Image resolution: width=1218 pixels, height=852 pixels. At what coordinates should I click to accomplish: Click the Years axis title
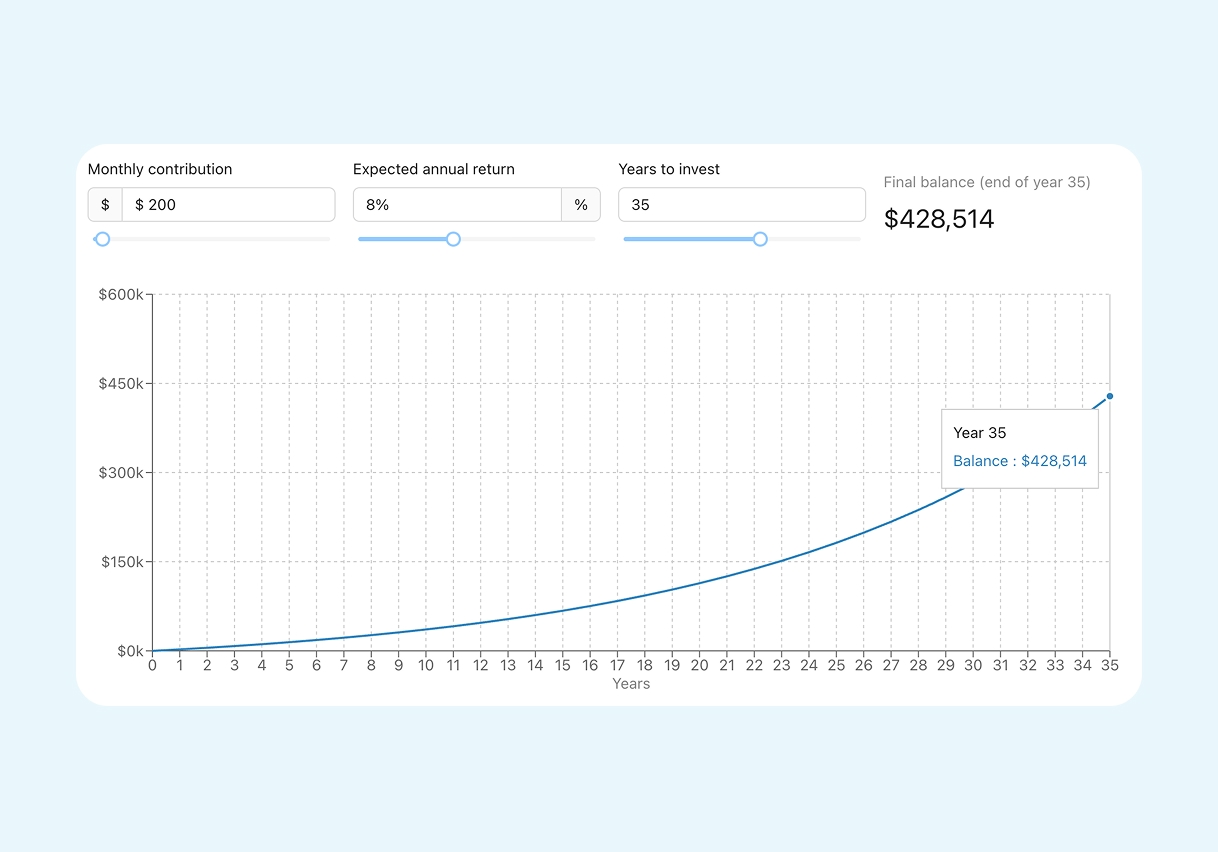(631, 684)
